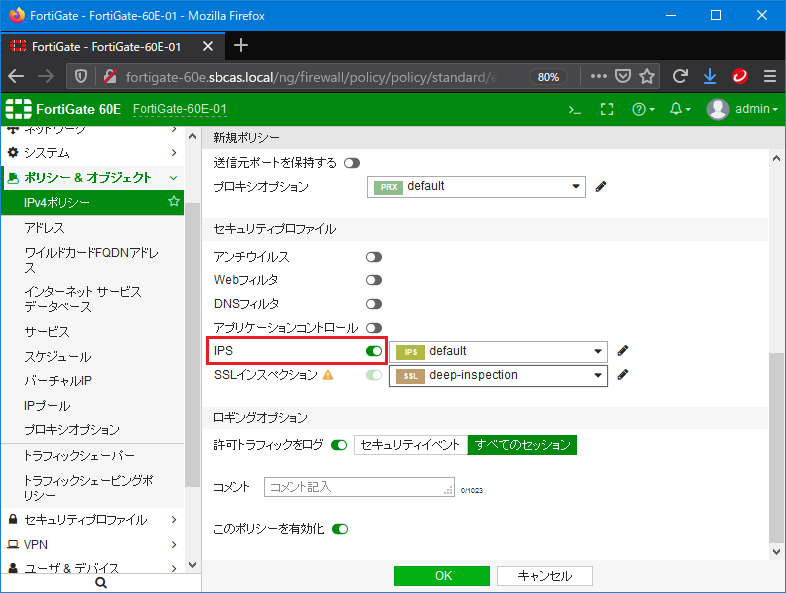Expand ユーザ & デバイス sidebar menu
Viewport: 786px width, 593px height.
(93, 568)
